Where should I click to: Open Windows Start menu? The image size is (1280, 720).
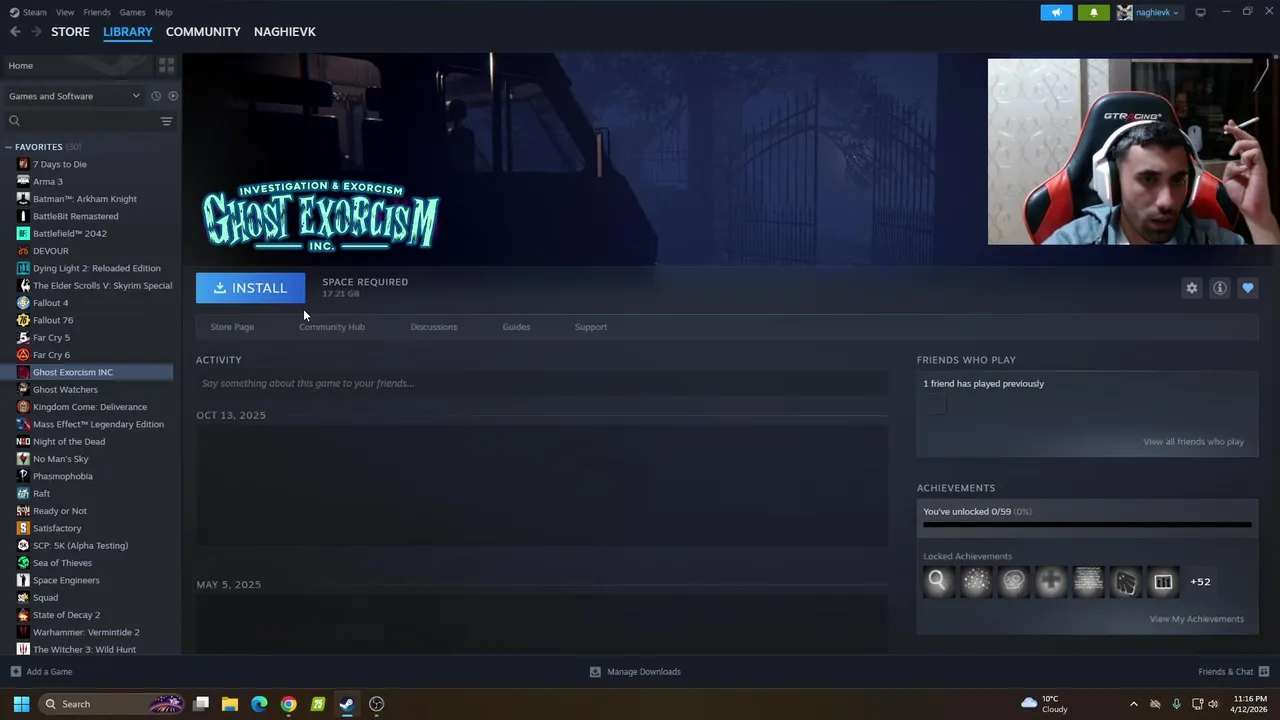coord(21,704)
